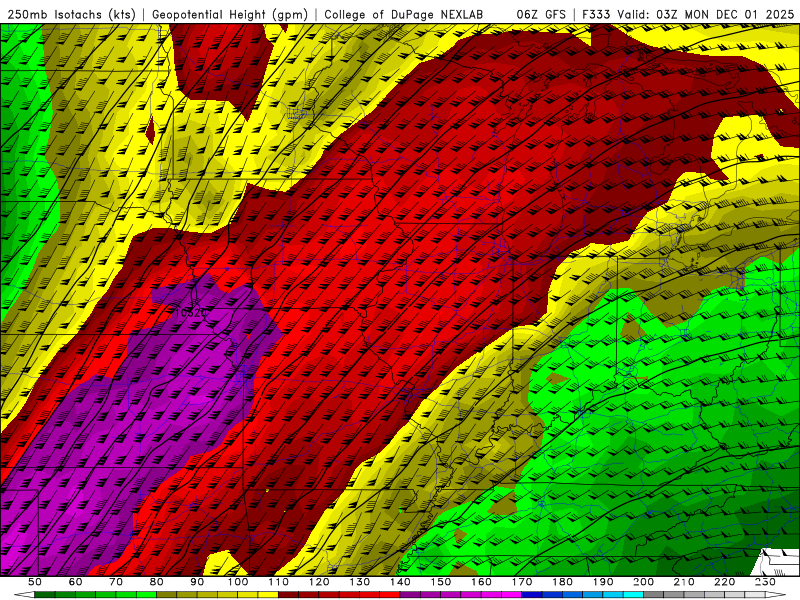Click the 140 value on the color scale
800x600 pixels.
click(401, 582)
